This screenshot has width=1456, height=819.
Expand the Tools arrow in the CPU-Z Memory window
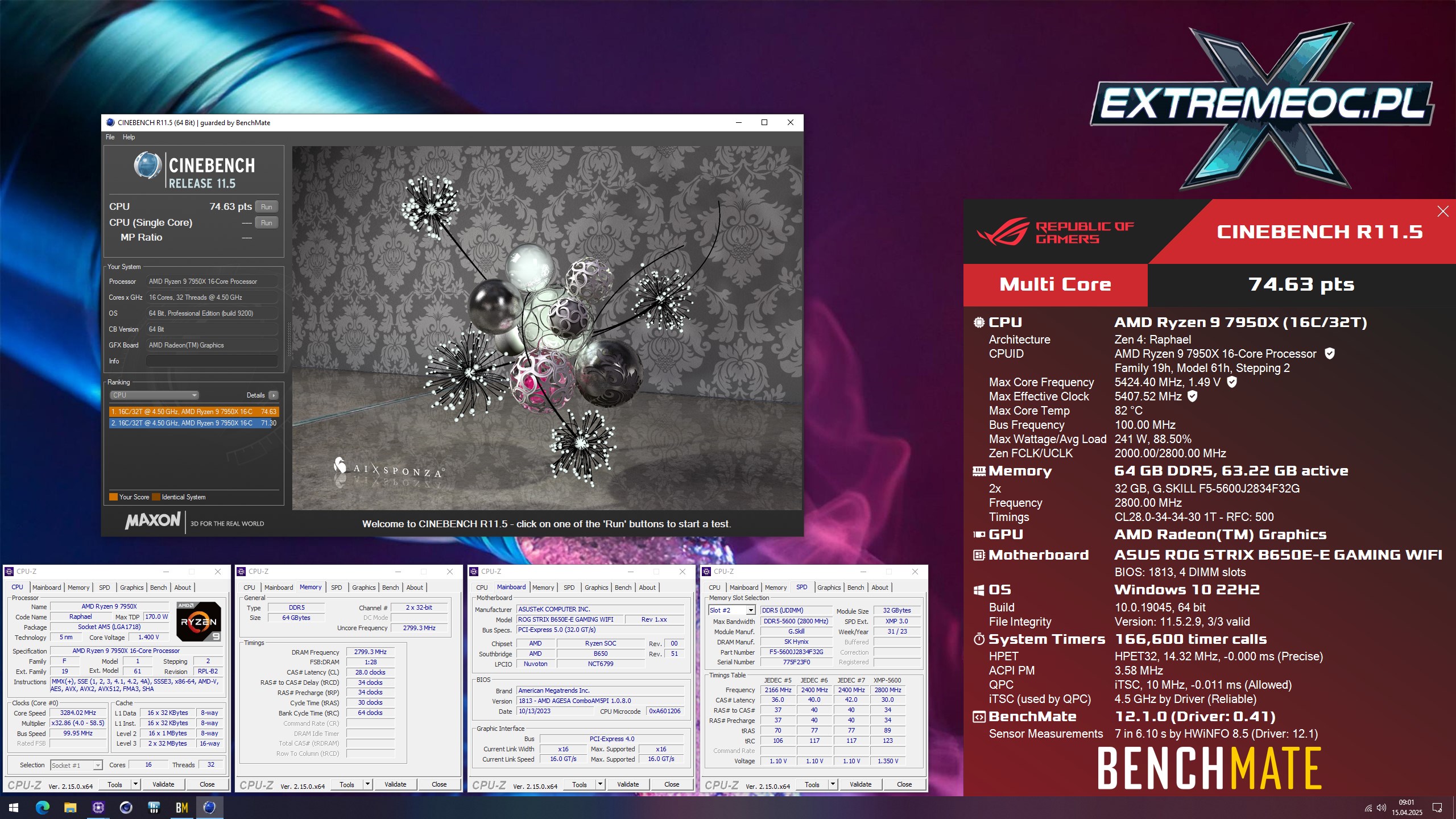tap(367, 784)
